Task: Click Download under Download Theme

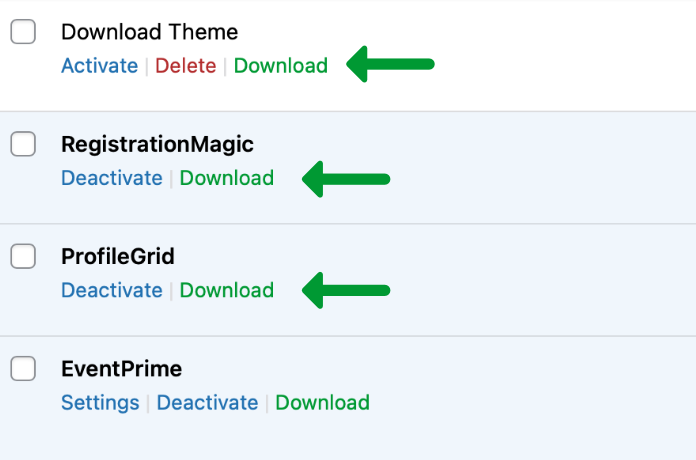Action: point(280,66)
